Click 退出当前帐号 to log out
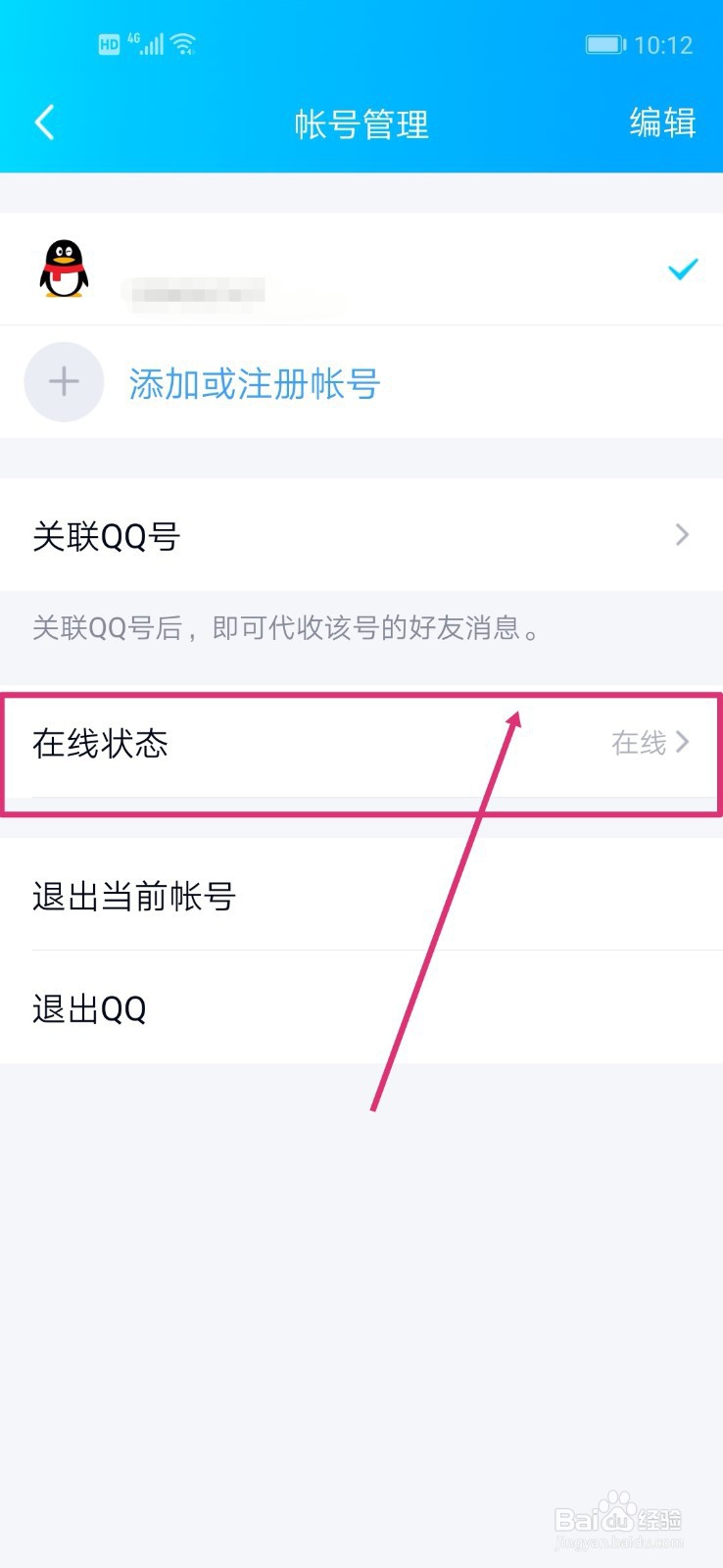Viewport: 723px width, 1568px height. pos(134,896)
